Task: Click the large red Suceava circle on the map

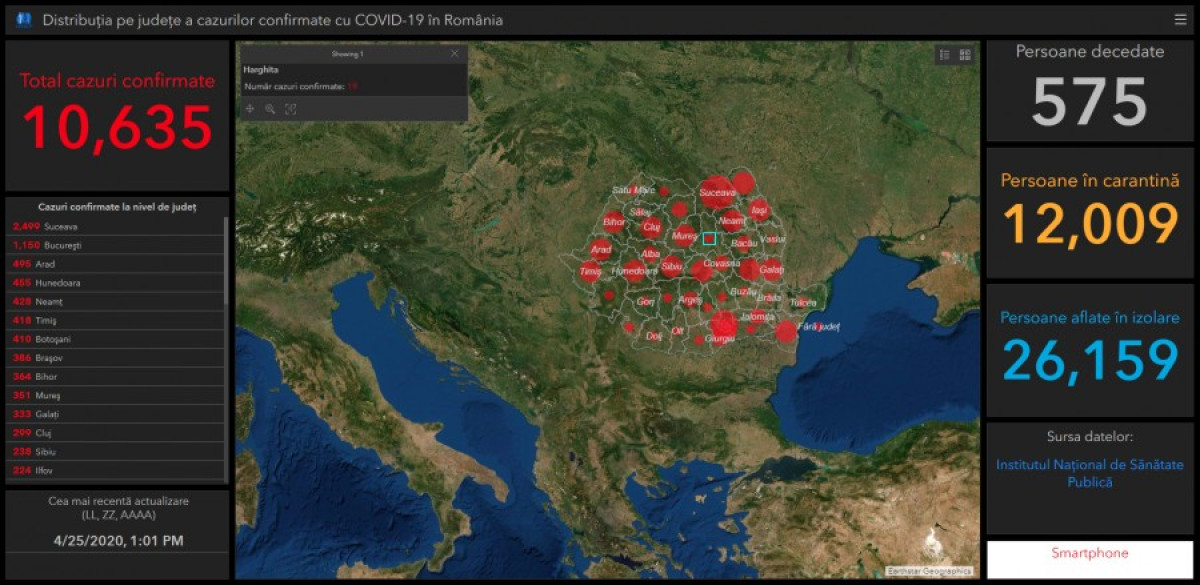Action: [x=717, y=190]
